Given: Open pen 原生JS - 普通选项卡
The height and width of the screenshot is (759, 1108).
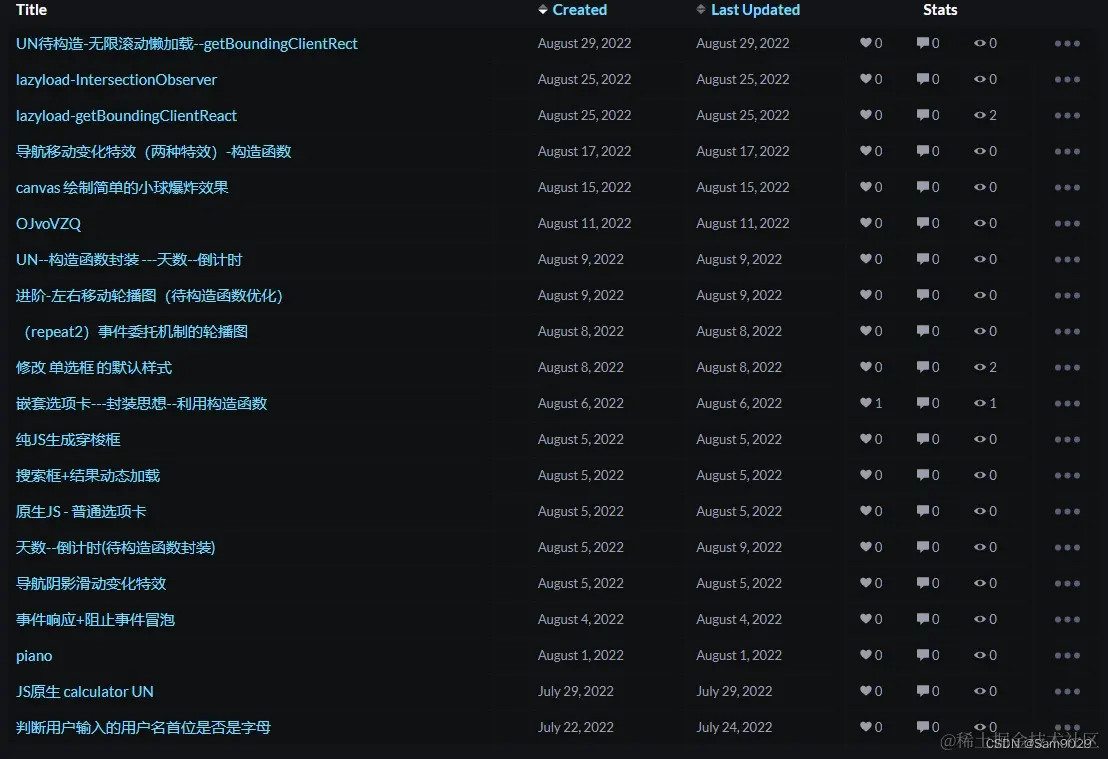Looking at the screenshot, I should [81, 512].
